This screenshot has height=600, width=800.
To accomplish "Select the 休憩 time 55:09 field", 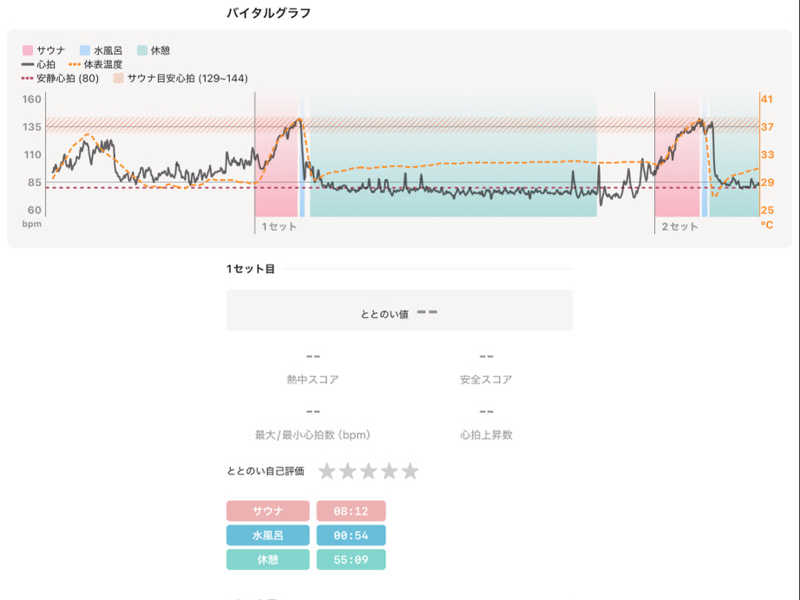I will pos(351,560).
